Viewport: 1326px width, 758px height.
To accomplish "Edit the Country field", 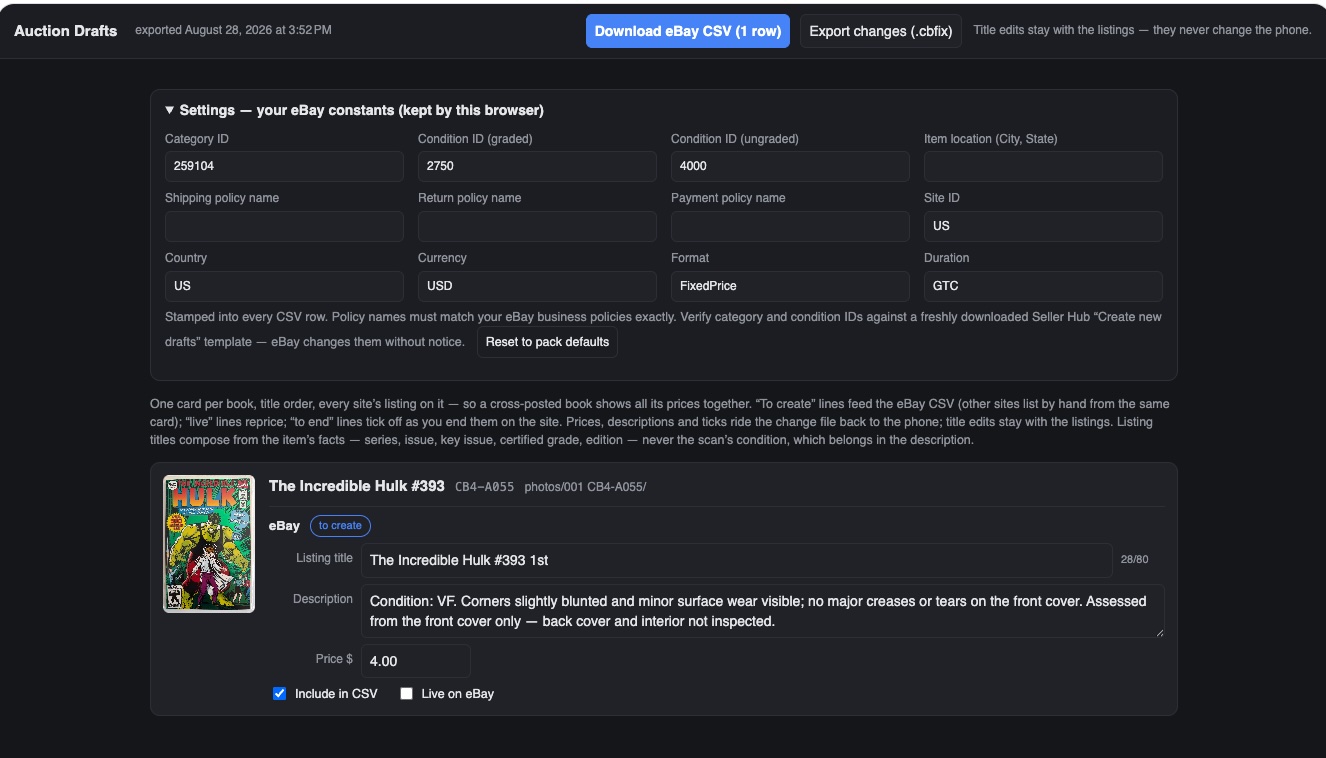I will point(284,286).
